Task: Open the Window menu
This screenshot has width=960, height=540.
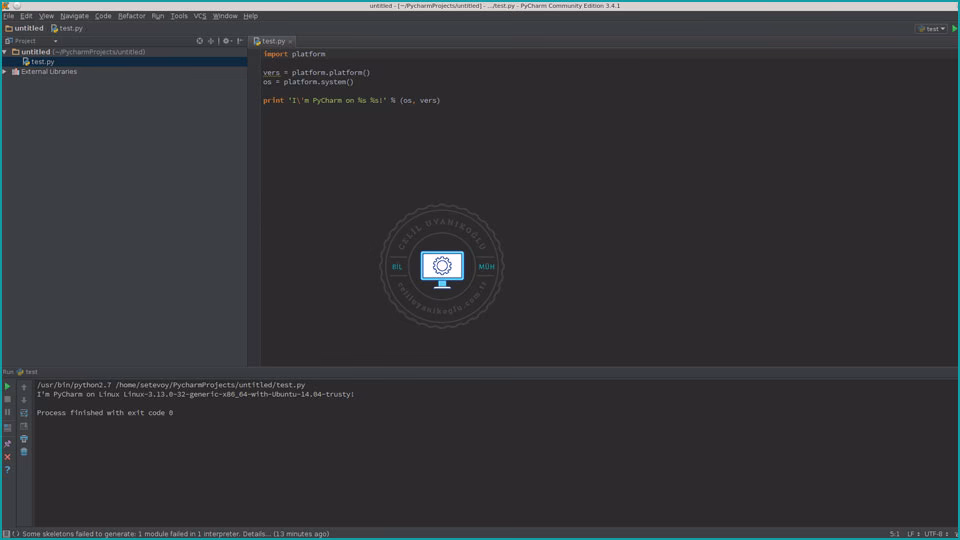Action: (225, 16)
